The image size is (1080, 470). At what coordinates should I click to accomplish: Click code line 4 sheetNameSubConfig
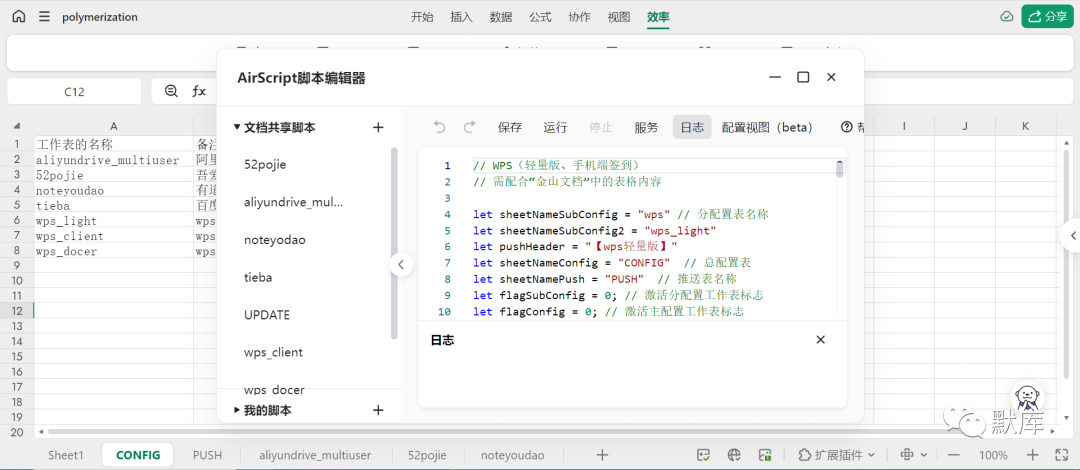(x=620, y=214)
